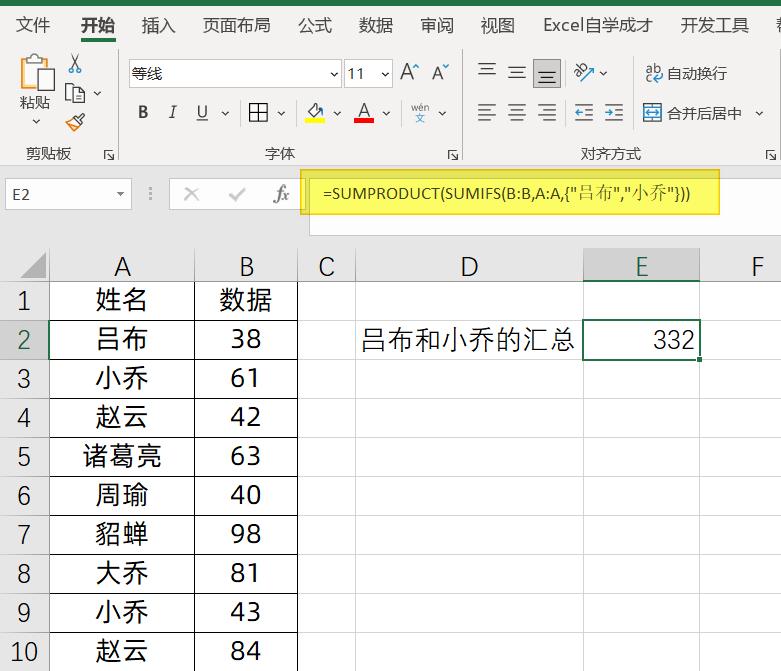781x671 pixels.
Task: Switch to the 视图 View tab
Action: [x=498, y=25]
